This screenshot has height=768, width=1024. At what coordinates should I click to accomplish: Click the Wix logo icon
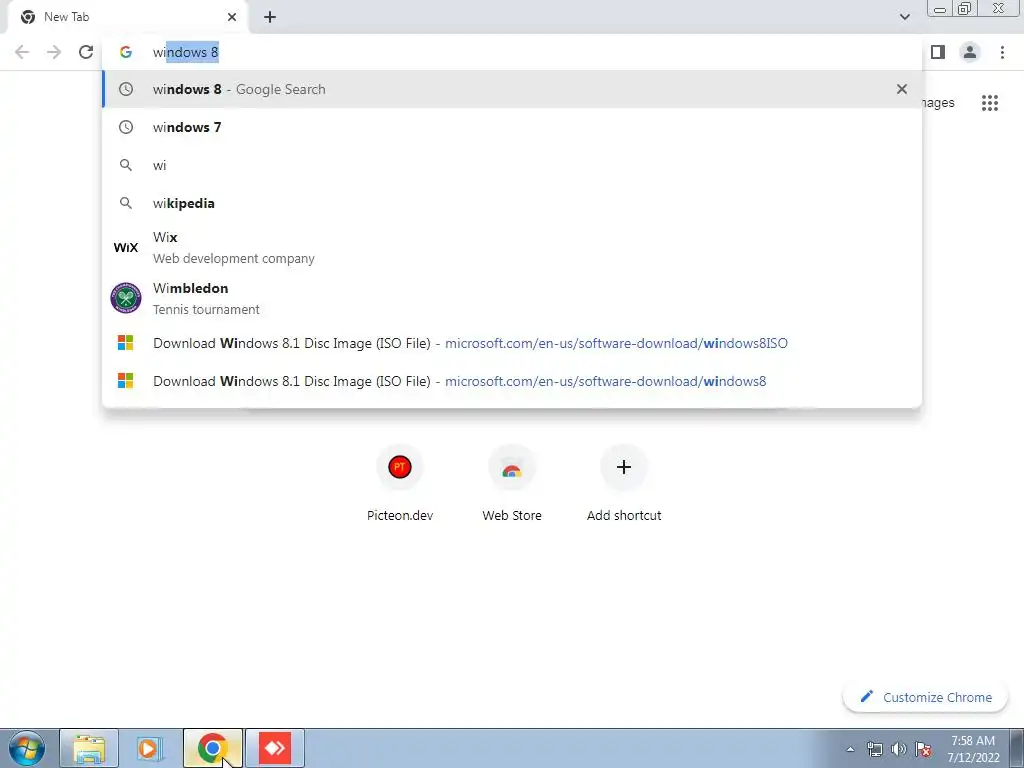pyautogui.click(x=126, y=248)
